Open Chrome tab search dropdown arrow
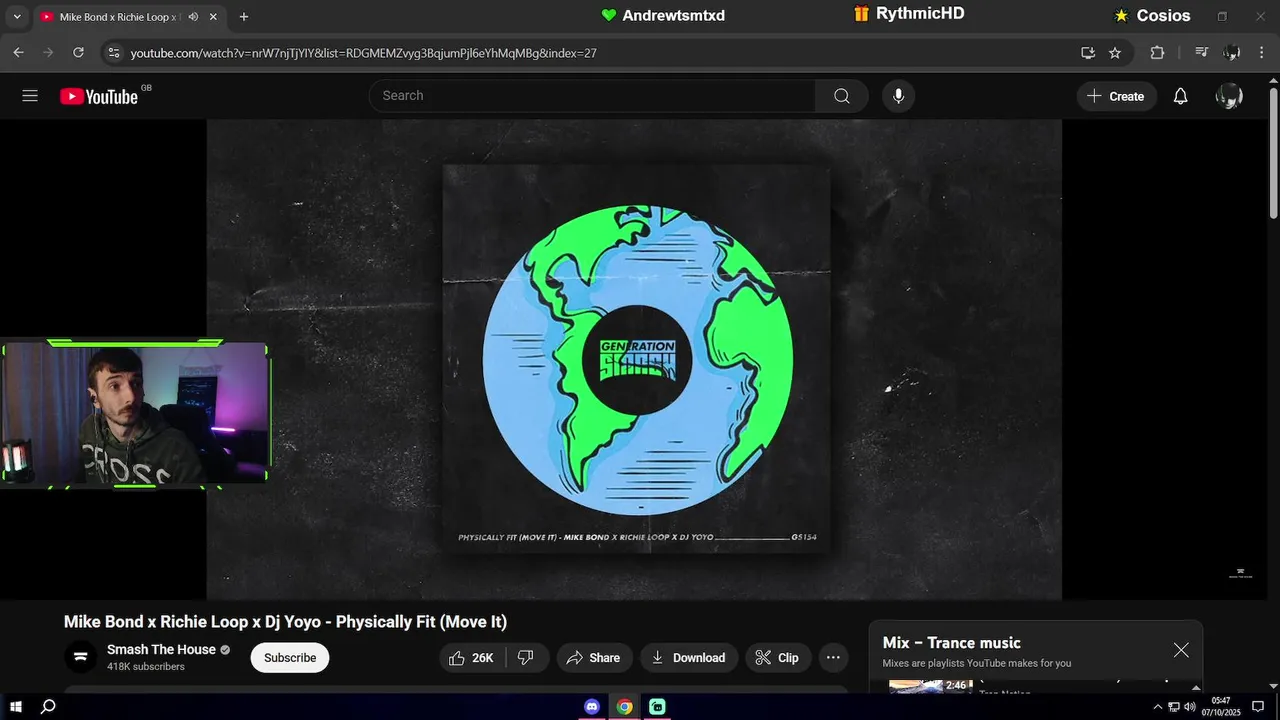The image size is (1280, 720). coord(16,17)
